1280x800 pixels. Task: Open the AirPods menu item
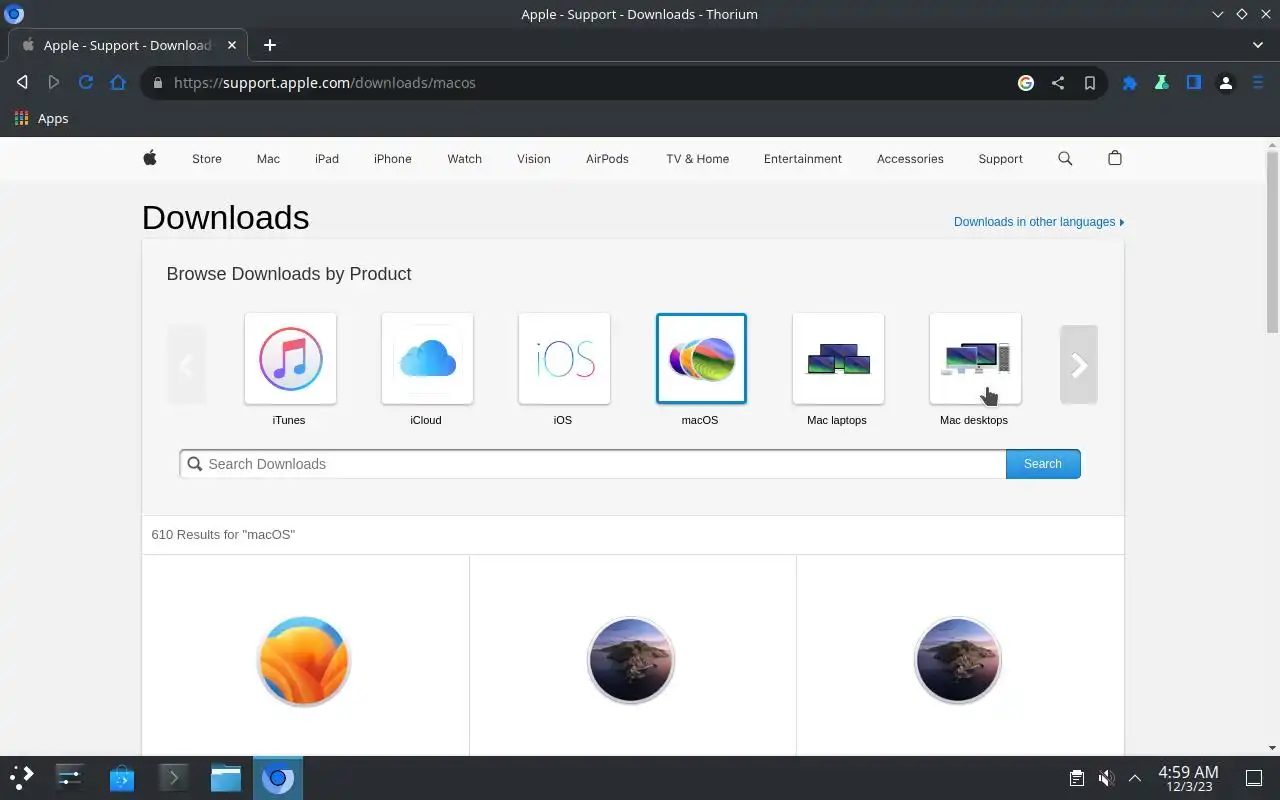click(x=608, y=158)
